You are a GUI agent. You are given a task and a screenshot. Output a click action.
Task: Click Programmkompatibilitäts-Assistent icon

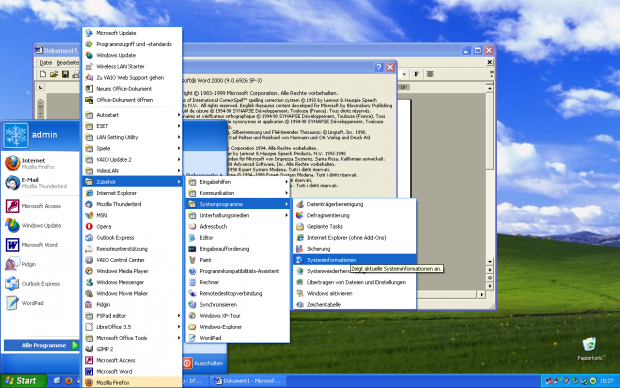point(192,271)
